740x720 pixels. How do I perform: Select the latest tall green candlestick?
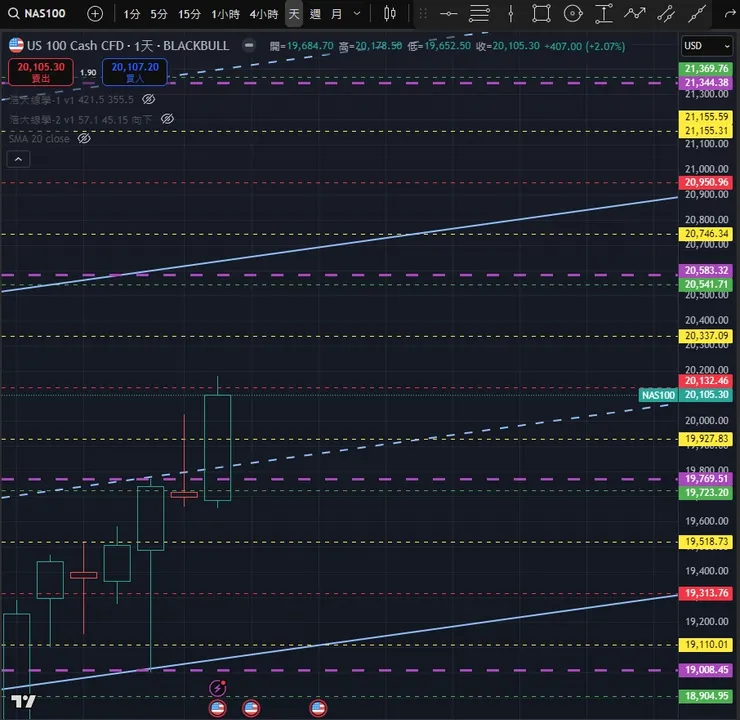pyautogui.click(x=218, y=447)
